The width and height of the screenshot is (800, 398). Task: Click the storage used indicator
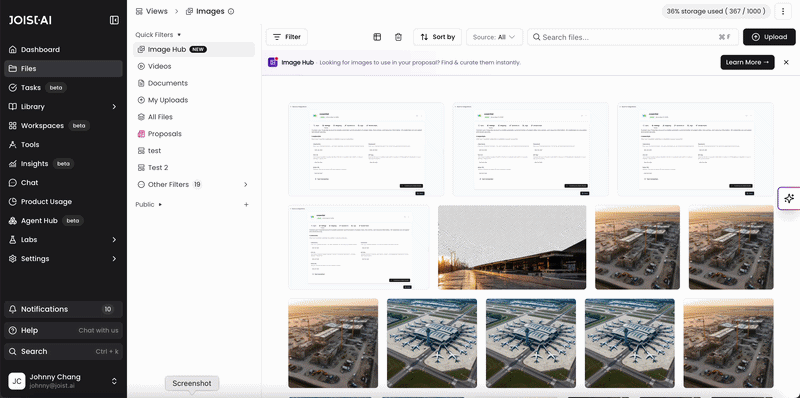[x=716, y=11]
